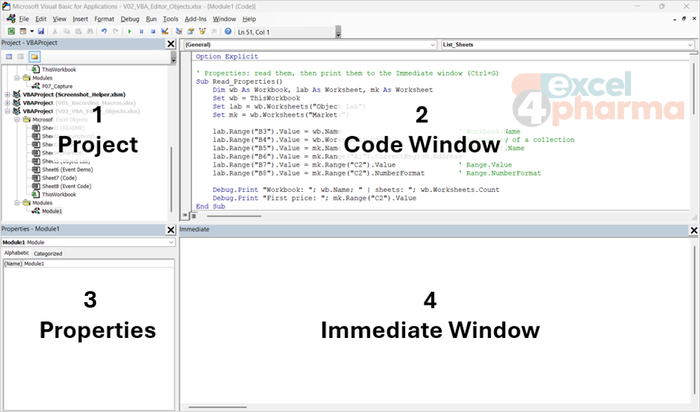Screen dimensions: 700x412
Task: Open the Module1 object dropdown in Properties
Action: tap(88, 242)
